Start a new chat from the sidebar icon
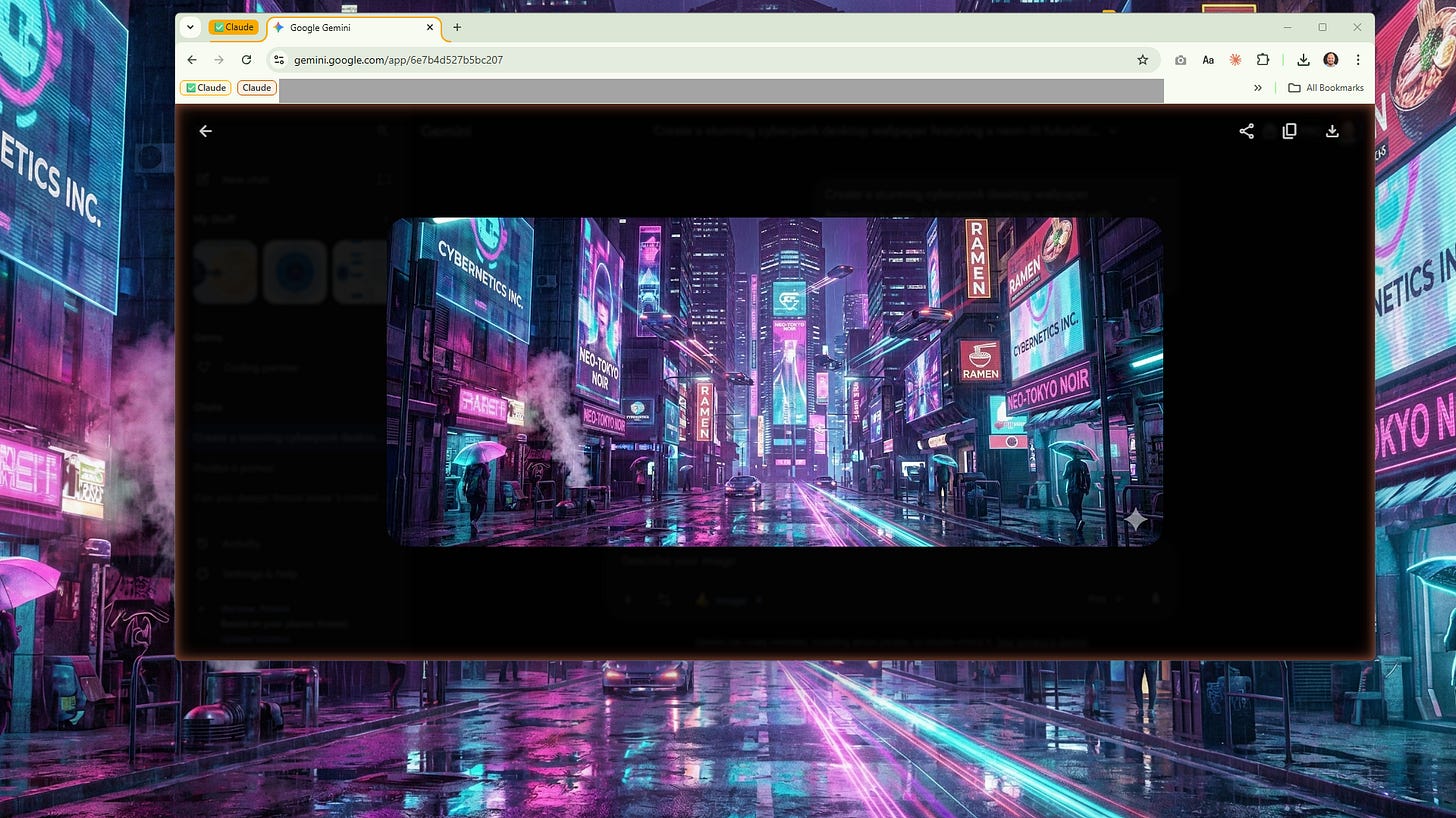The height and width of the screenshot is (818, 1456). [x=204, y=179]
